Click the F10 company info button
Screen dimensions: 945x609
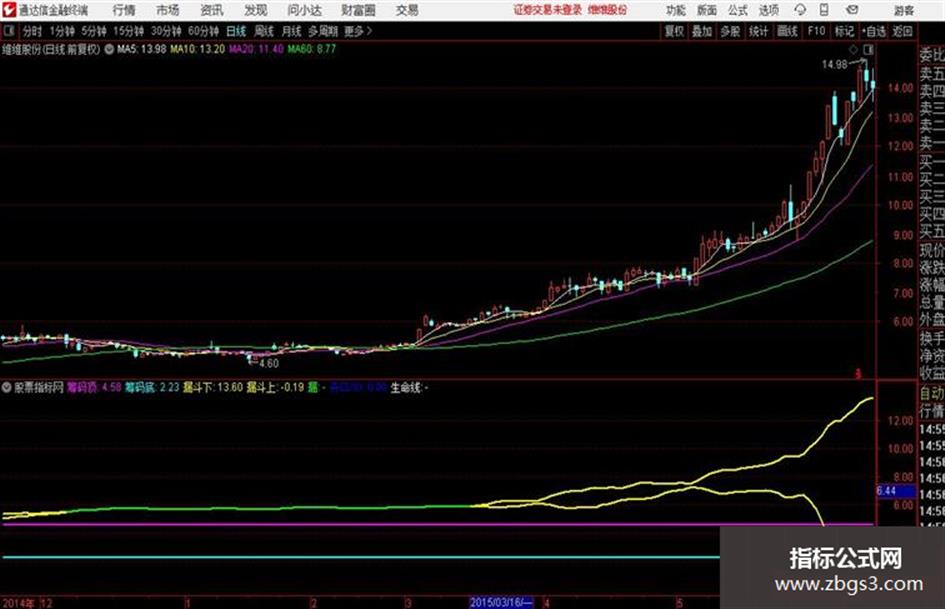[816, 31]
